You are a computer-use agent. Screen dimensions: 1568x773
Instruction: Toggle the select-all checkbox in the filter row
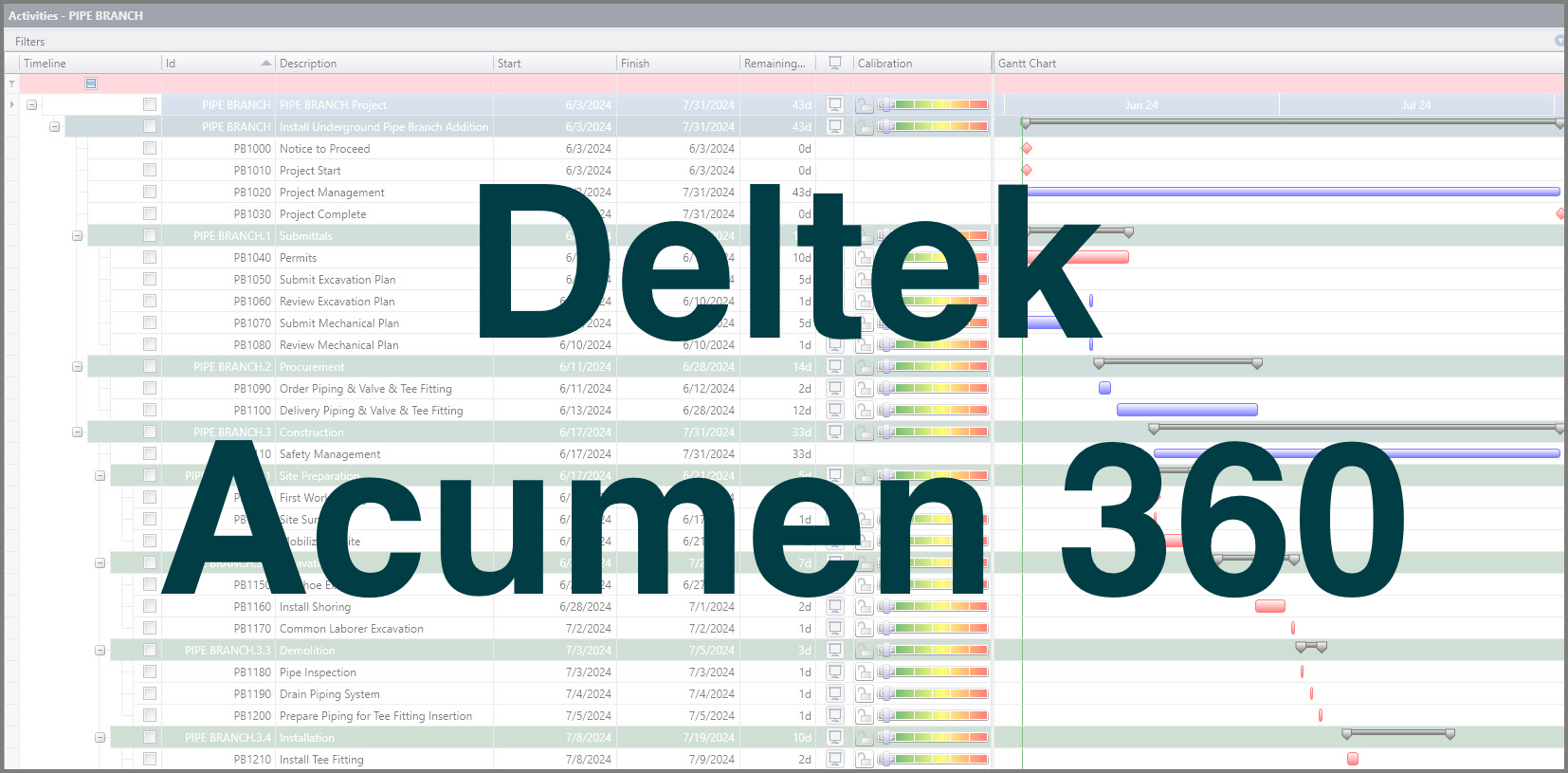click(x=91, y=83)
